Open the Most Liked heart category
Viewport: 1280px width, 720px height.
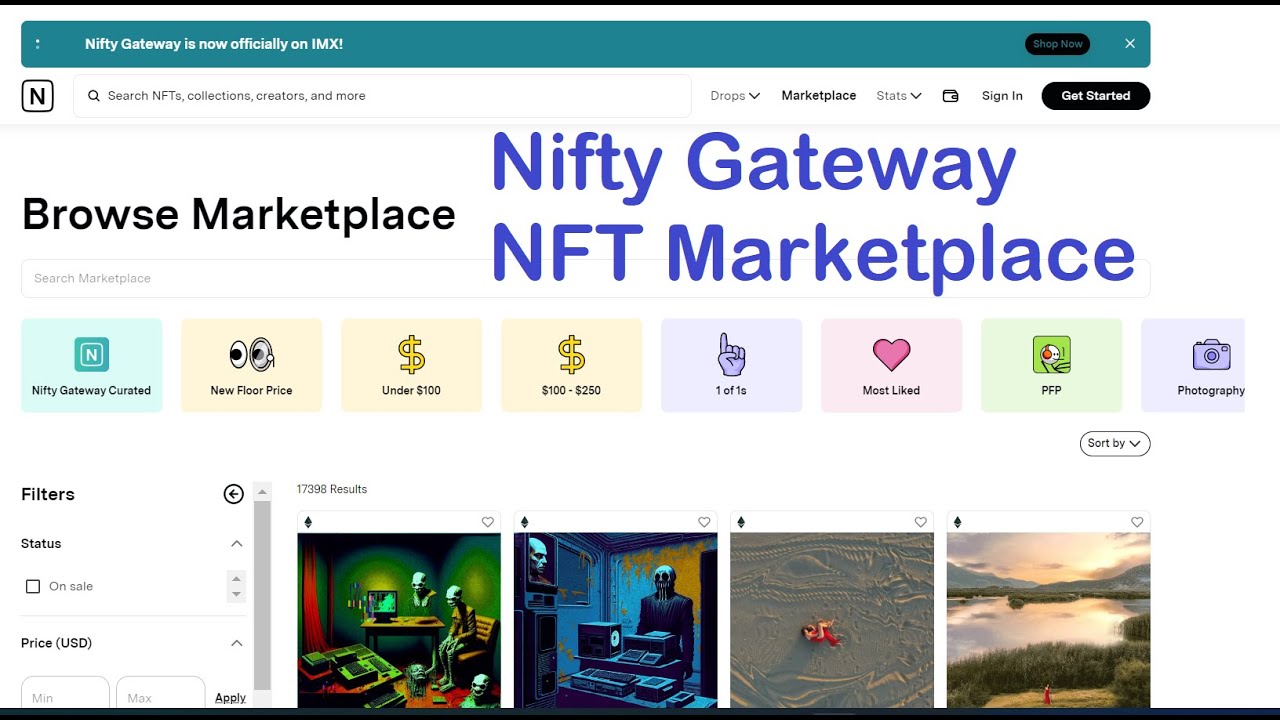(x=891, y=365)
